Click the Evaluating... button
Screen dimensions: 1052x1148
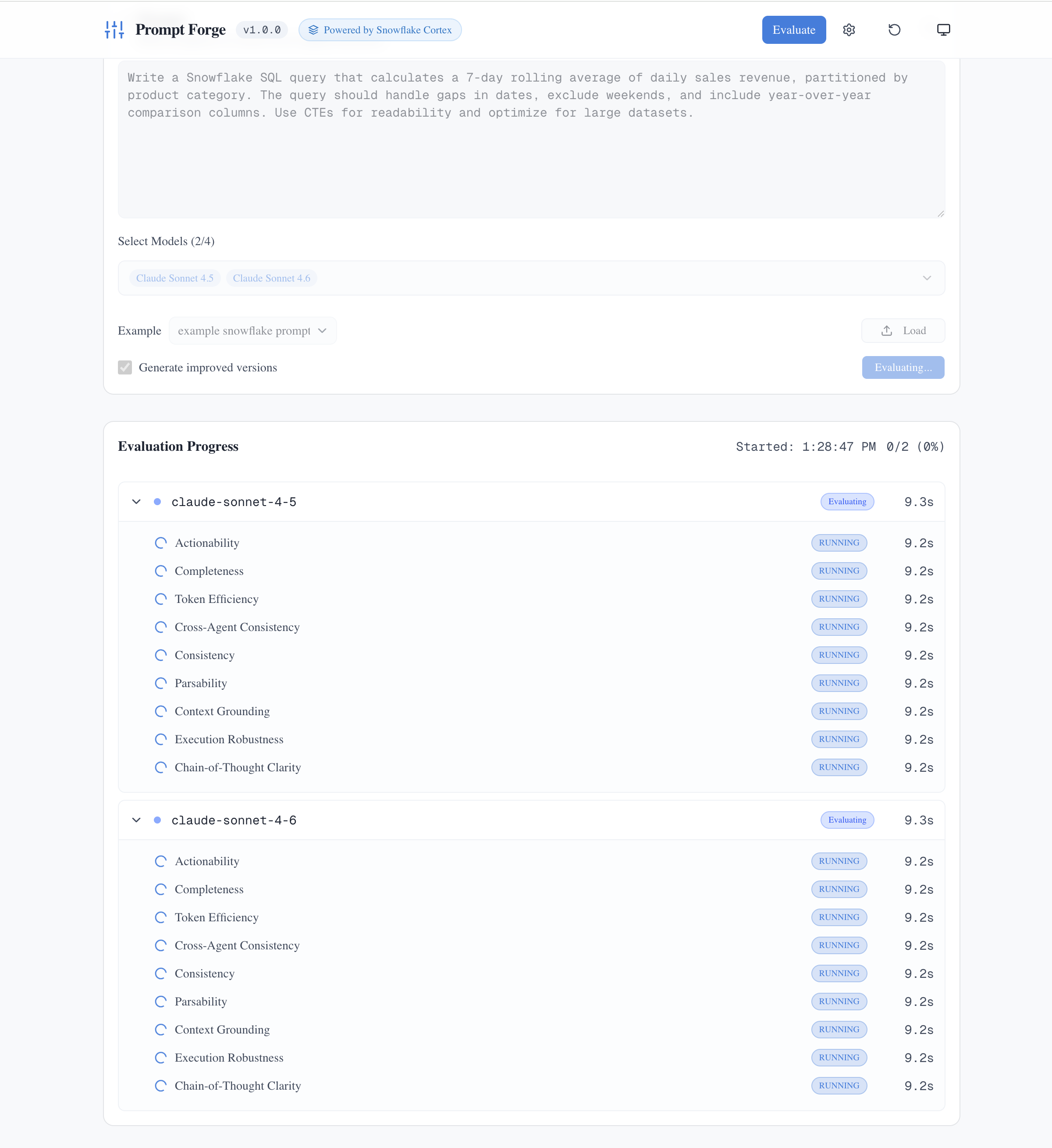point(903,367)
